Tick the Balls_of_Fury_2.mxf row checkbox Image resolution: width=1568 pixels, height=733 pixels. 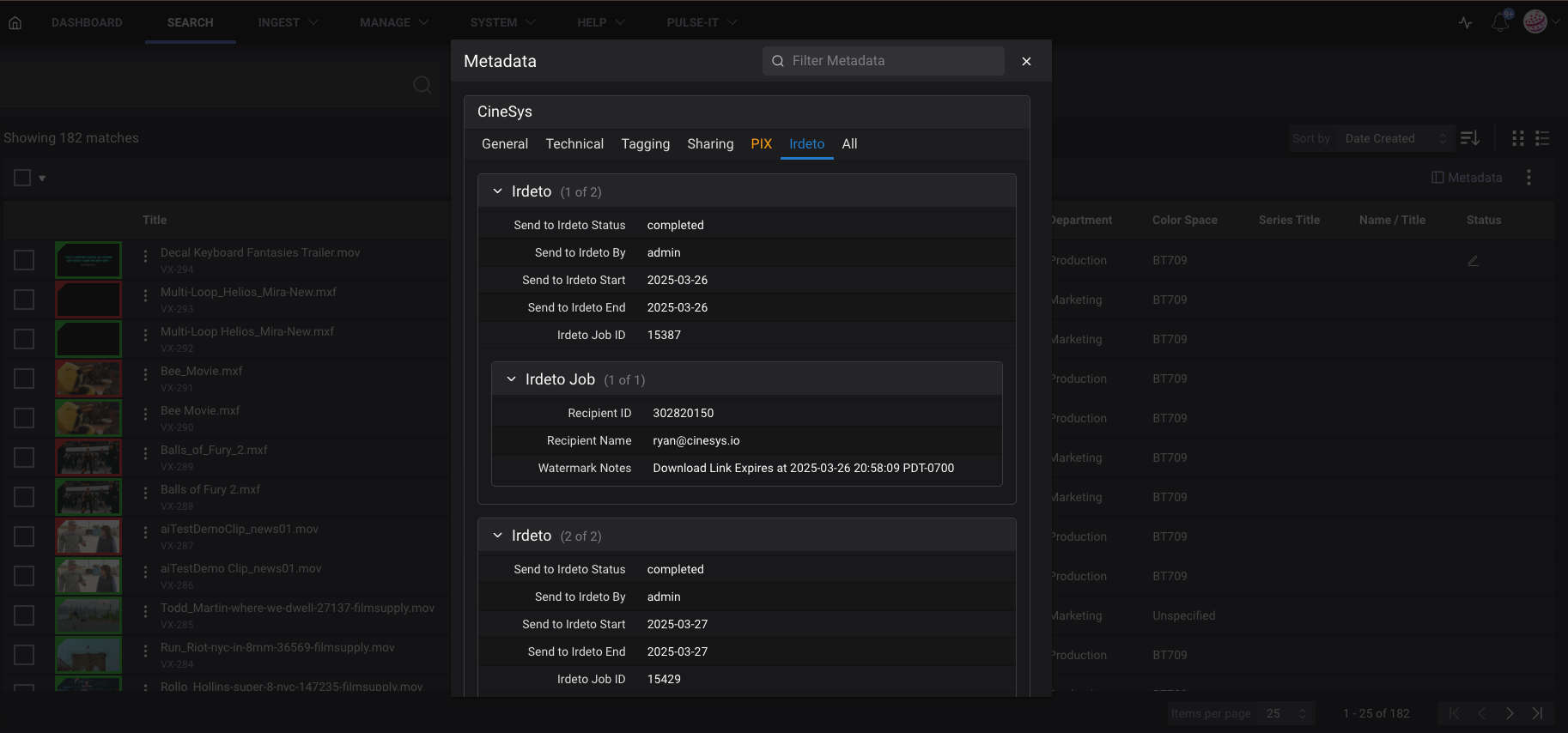point(24,457)
